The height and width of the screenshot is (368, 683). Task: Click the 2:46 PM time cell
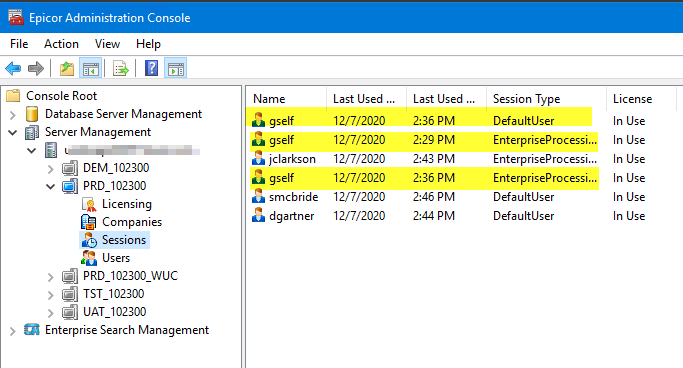(x=434, y=196)
